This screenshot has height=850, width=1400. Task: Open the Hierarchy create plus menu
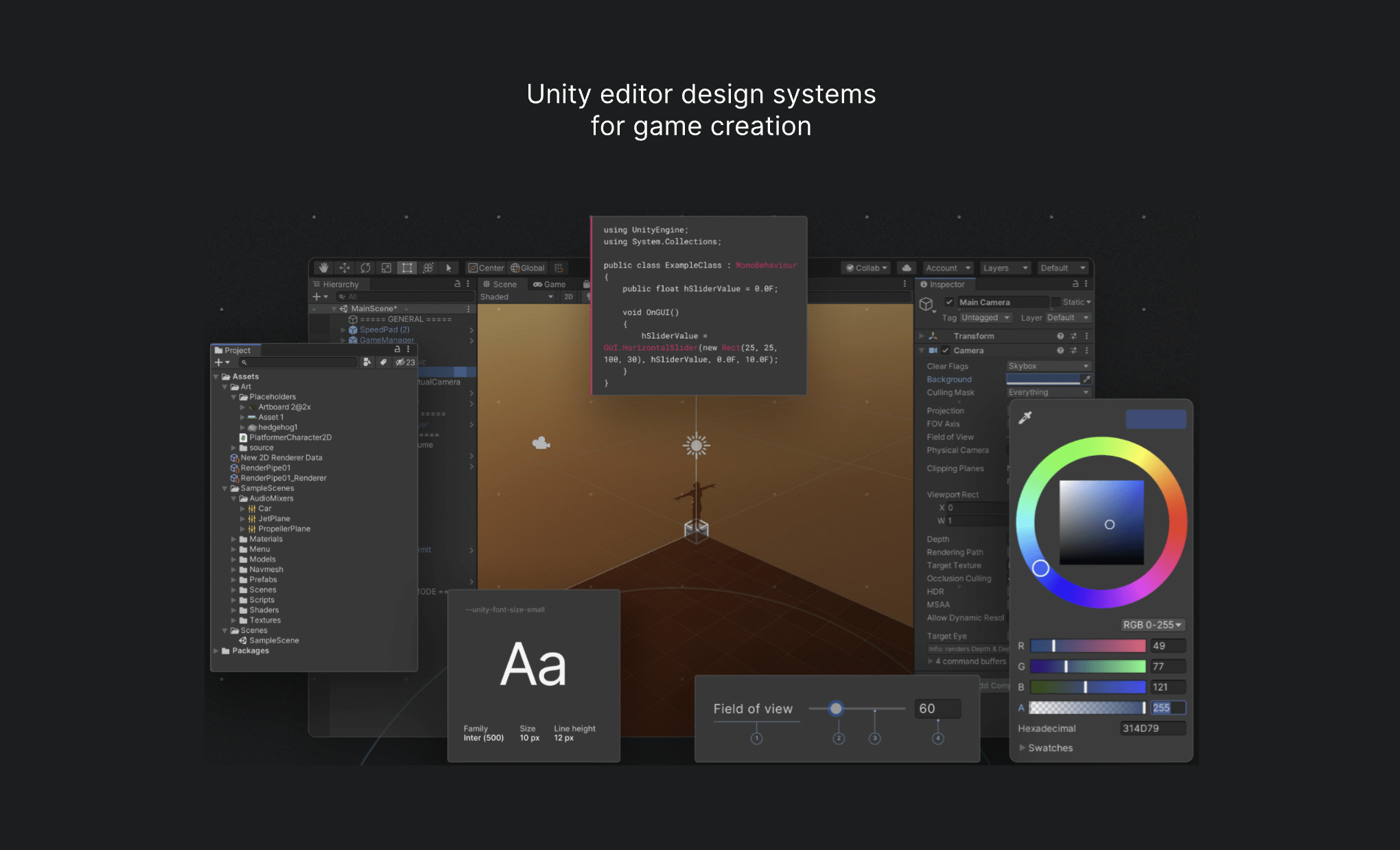tap(320, 297)
